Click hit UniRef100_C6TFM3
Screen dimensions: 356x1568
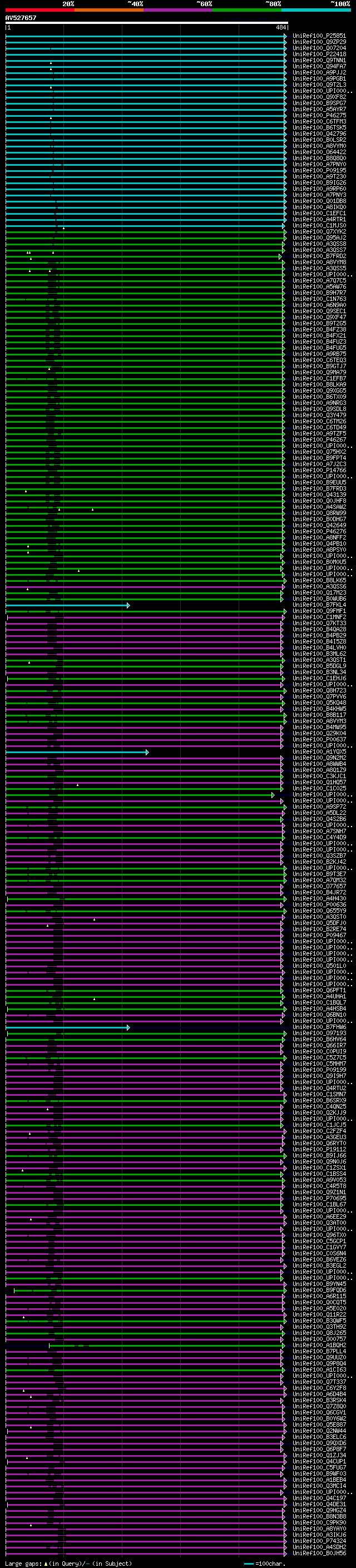(x=319, y=122)
